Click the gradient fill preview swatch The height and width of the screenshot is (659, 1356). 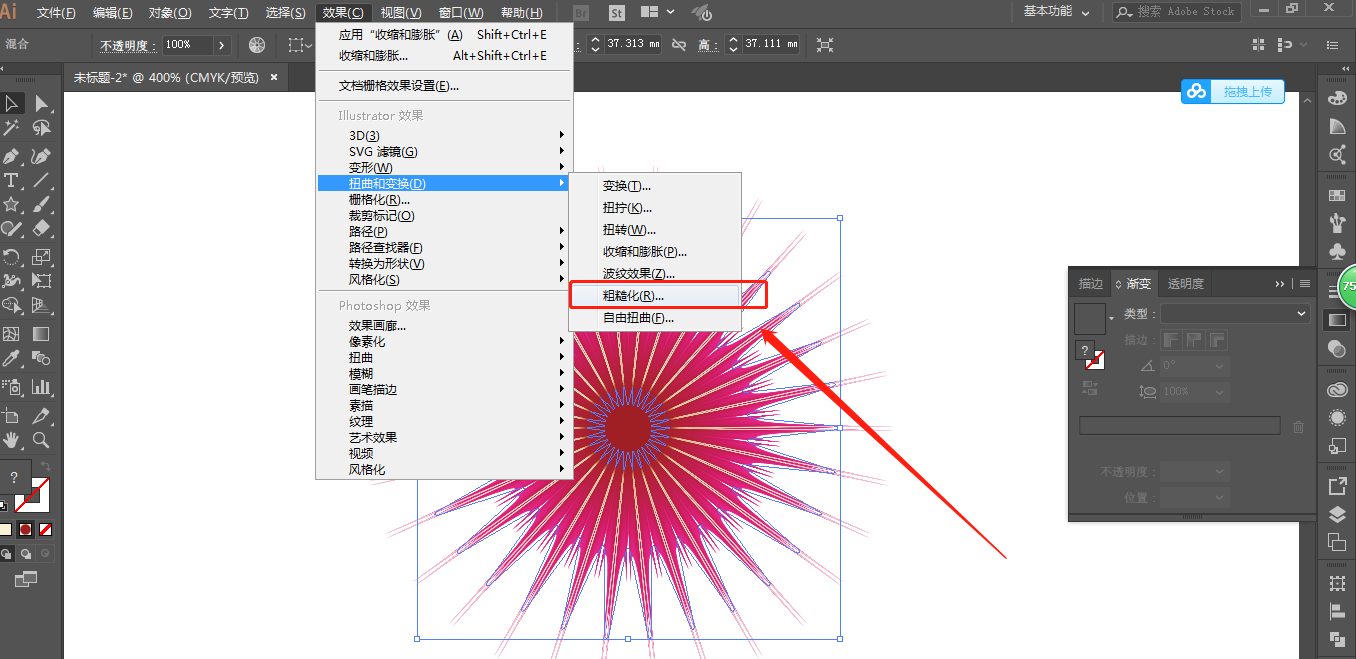(x=1089, y=319)
